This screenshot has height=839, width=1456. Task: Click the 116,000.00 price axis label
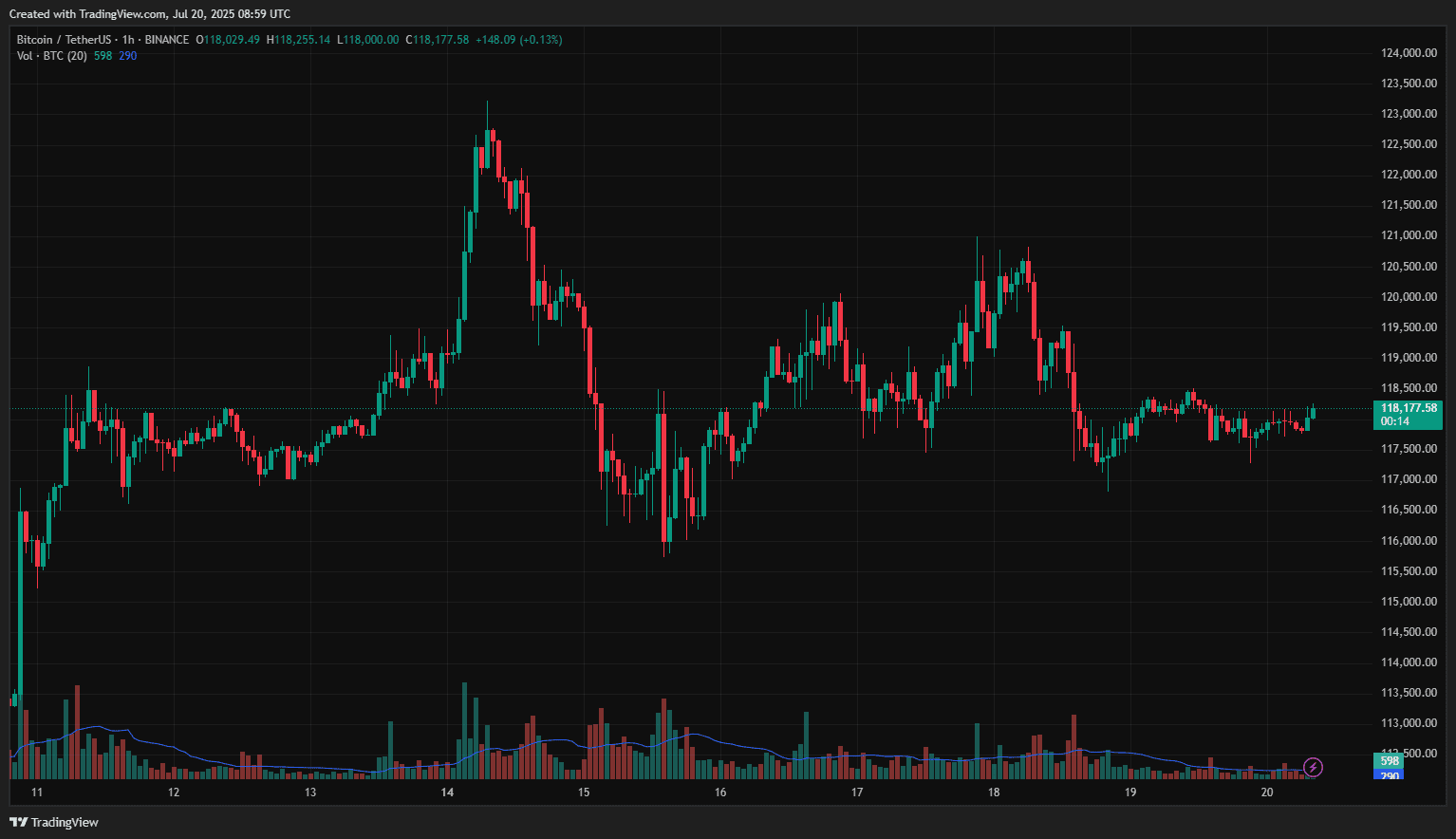(x=1409, y=541)
